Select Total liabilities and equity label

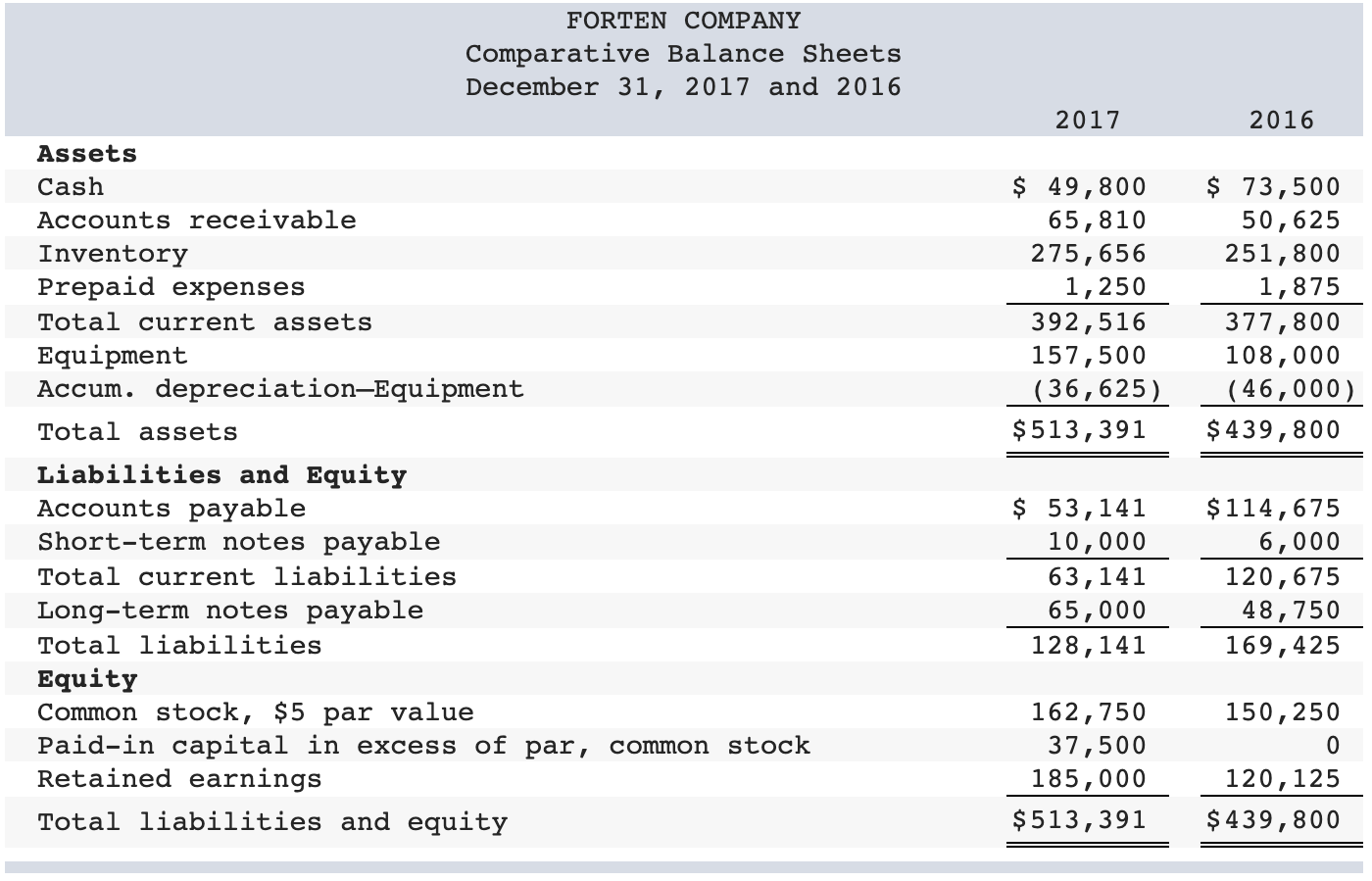click(272, 822)
